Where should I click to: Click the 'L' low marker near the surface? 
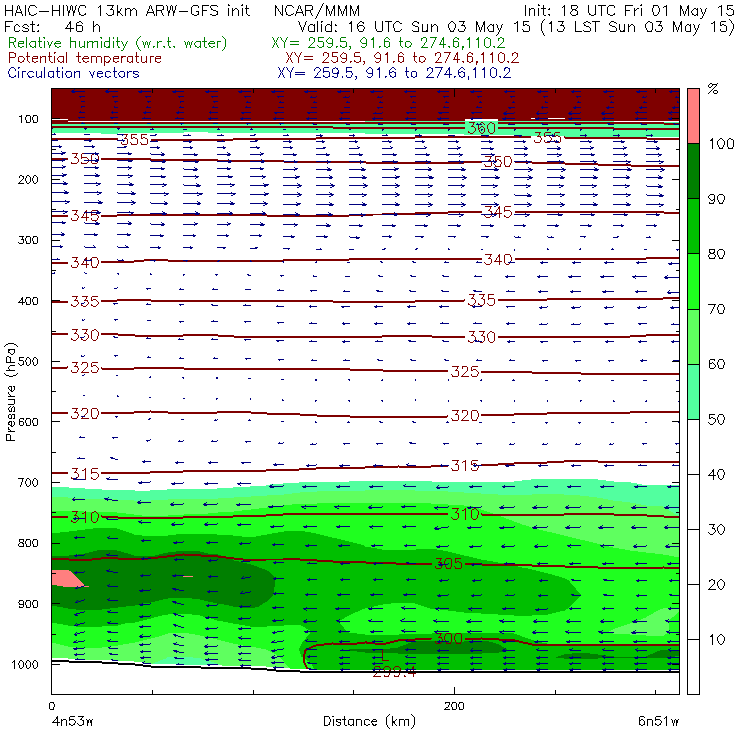point(384,655)
